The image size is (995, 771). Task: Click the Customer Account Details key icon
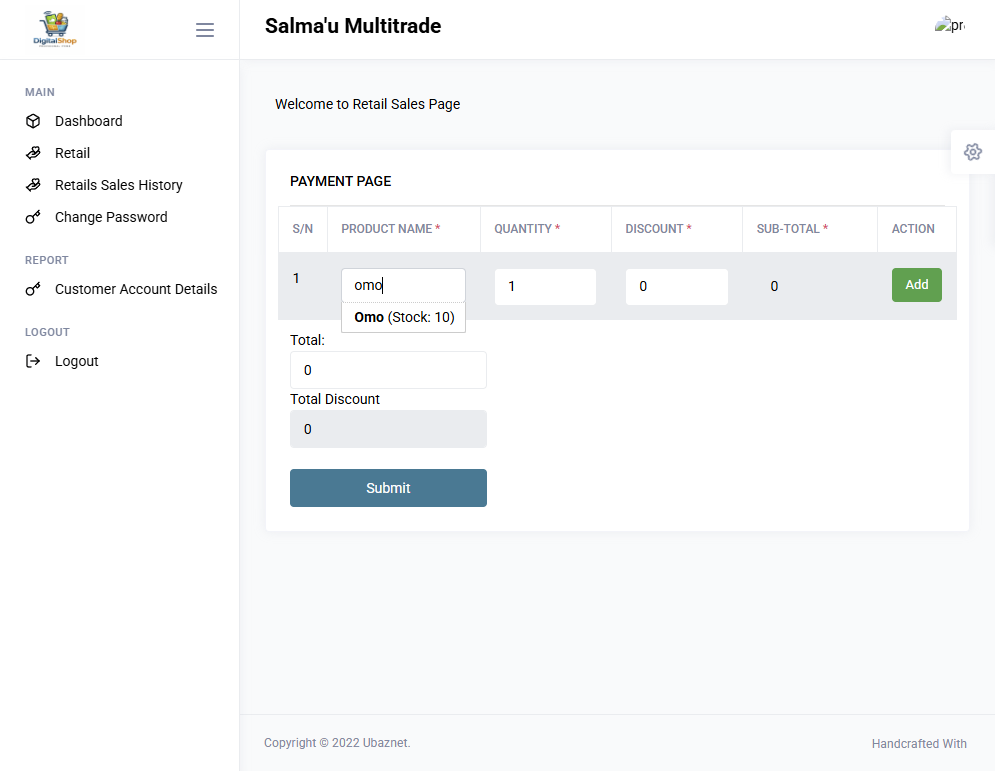(x=33, y=289)
